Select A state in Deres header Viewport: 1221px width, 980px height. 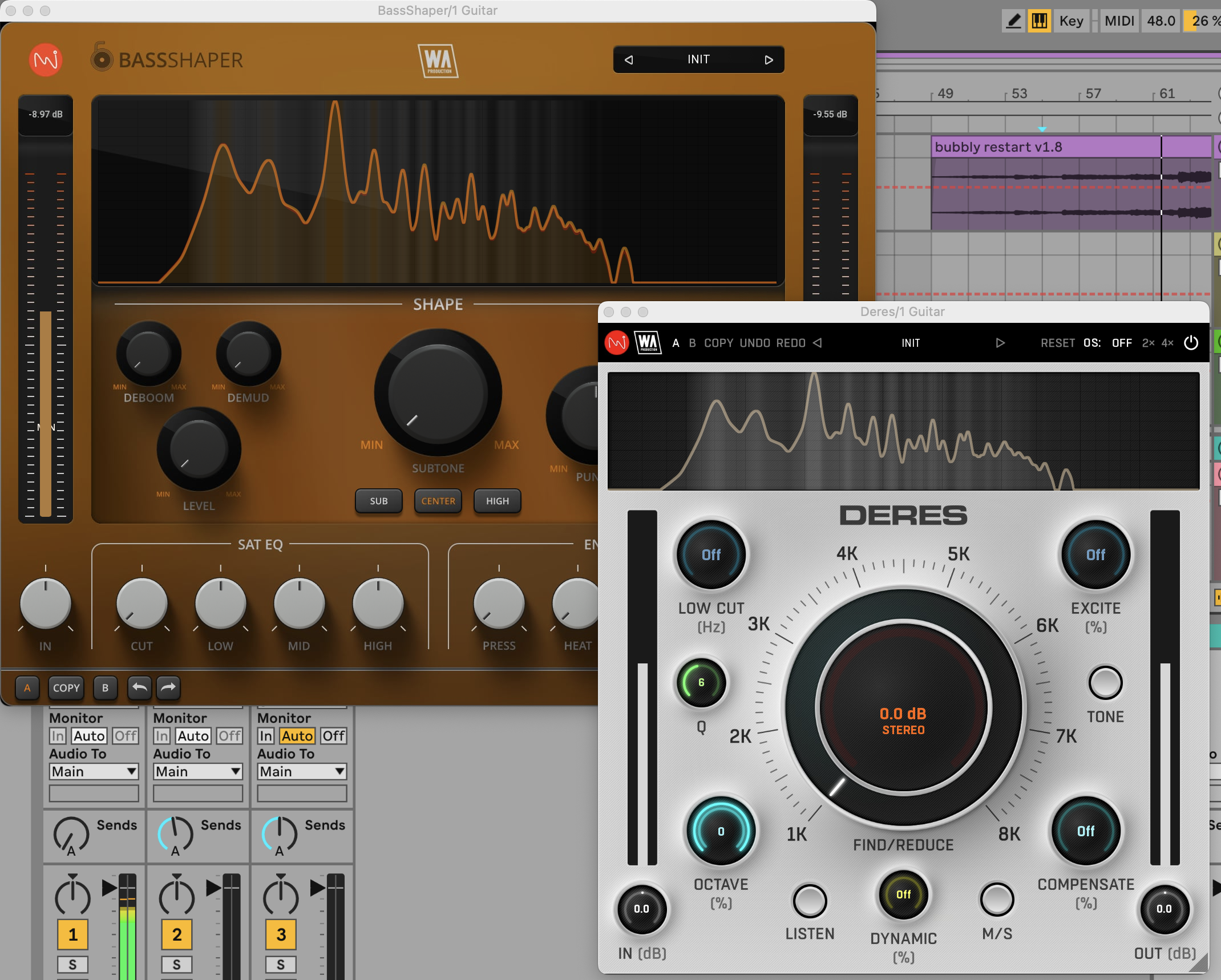pyautogui.click(x=676, y=343)
